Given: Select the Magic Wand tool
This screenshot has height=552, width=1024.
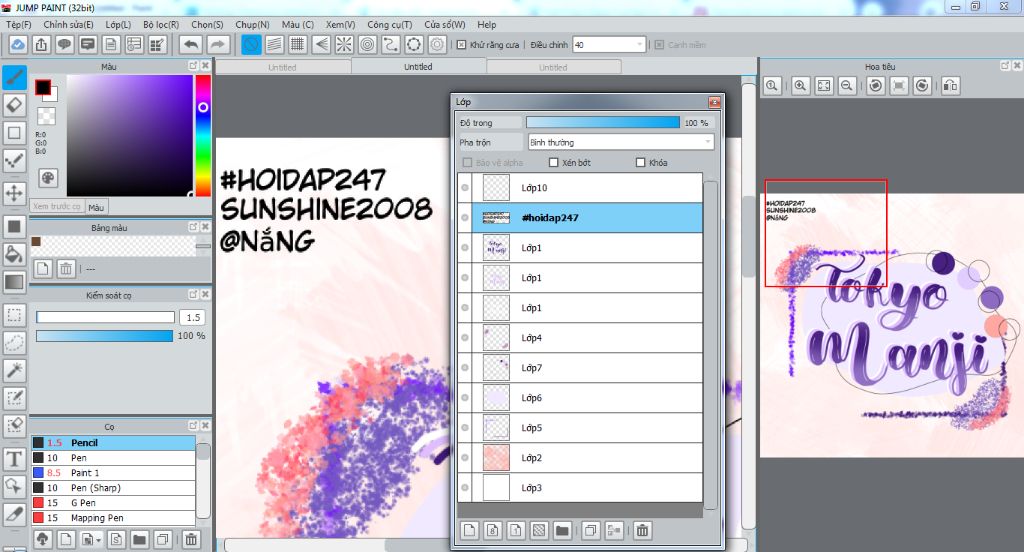Looking at the screenshot, I should [14, 370].
